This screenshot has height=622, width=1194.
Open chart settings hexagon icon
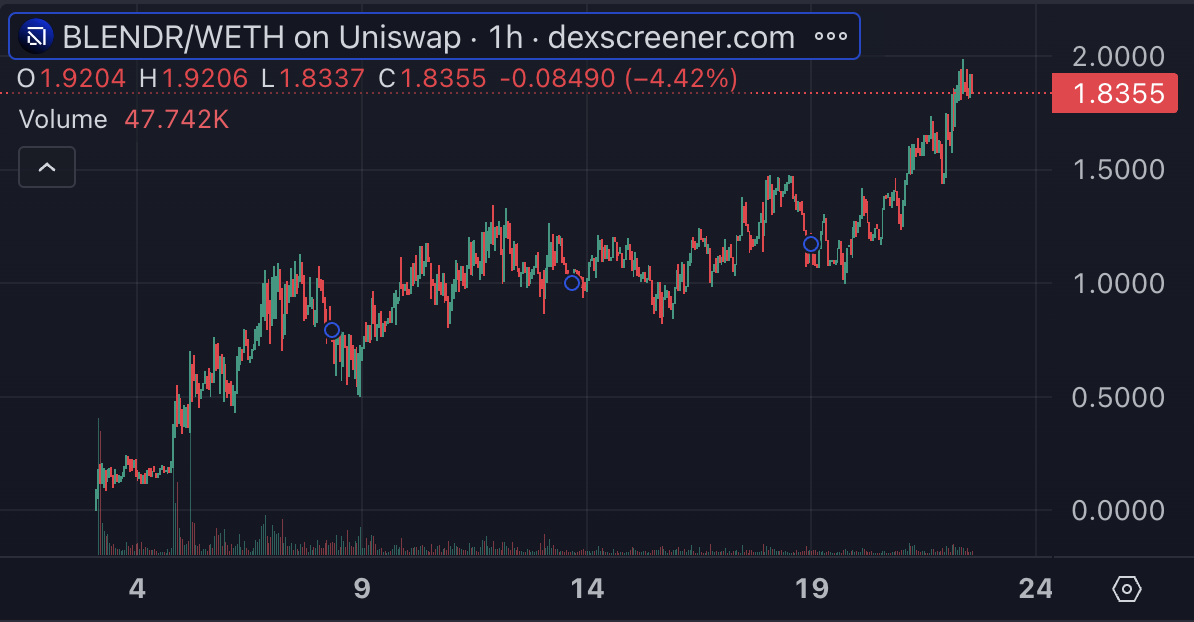pos(1126,589)
